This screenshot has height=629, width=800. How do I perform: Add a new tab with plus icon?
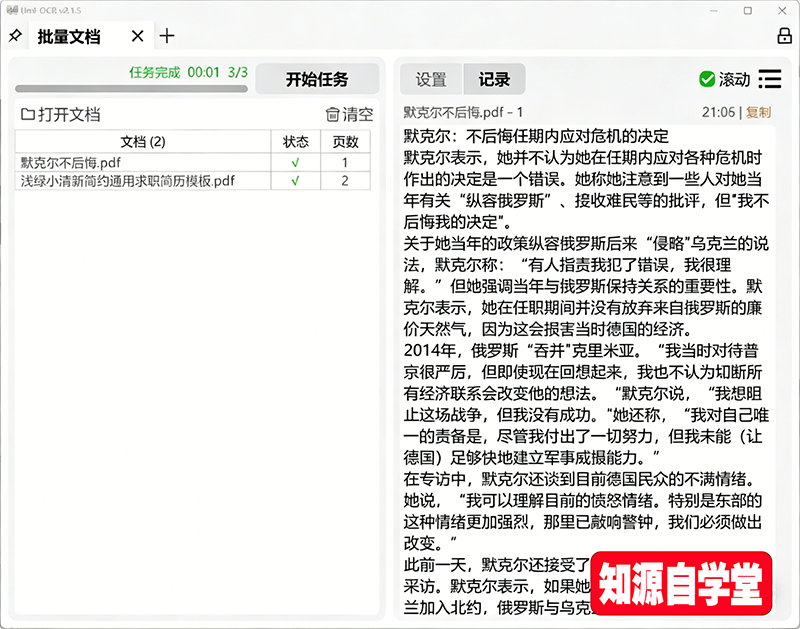(167, 36)
